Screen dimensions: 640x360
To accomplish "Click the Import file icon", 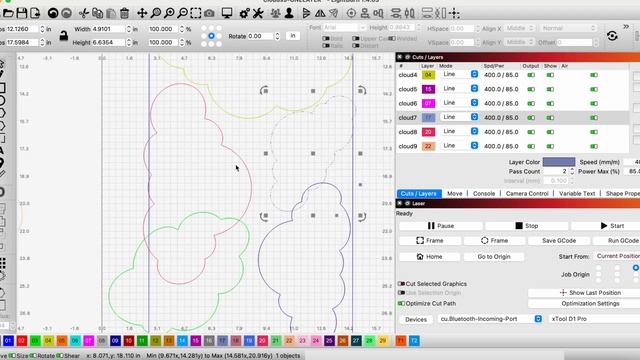I will (35, 13).
